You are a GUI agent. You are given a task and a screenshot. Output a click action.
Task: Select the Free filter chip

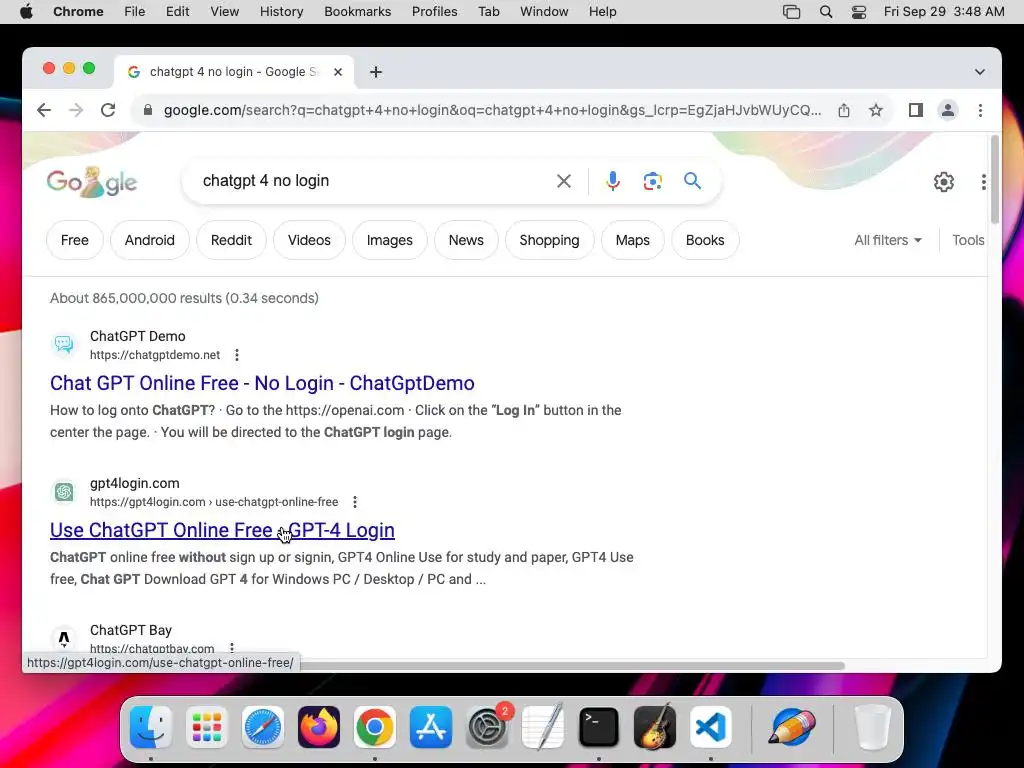[x=74, y=240]
